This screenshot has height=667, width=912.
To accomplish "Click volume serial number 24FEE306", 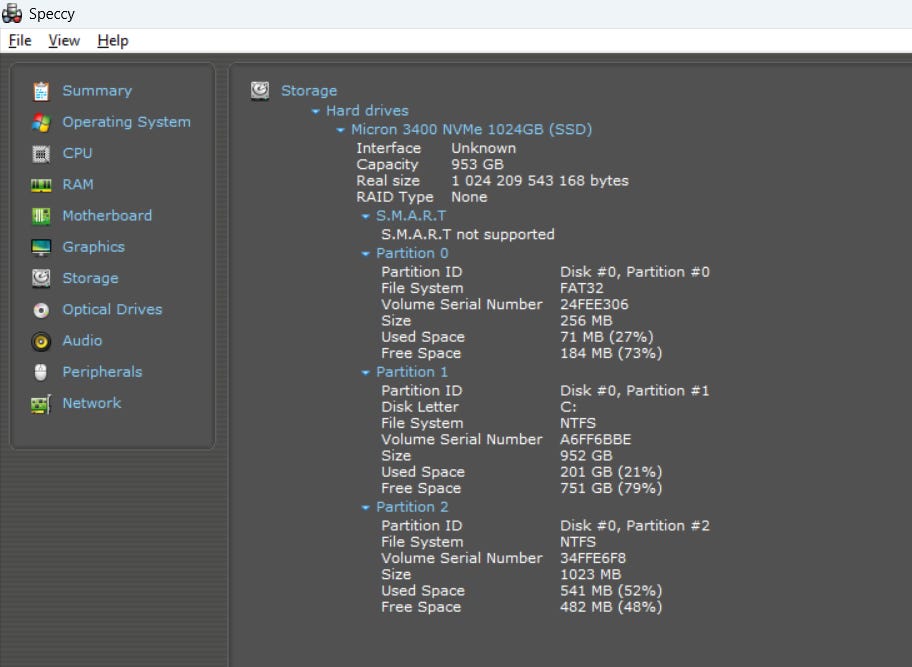I will point(594,305).
